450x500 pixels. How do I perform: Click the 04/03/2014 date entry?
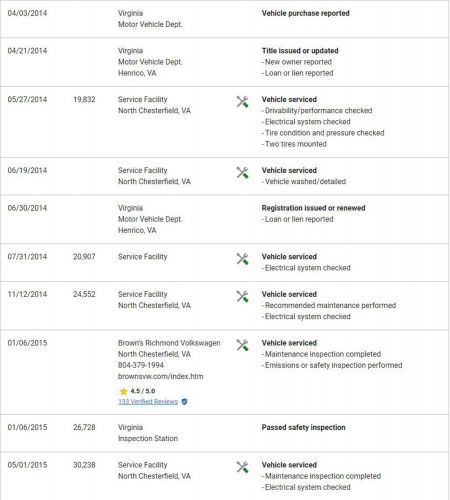pyautogui.click(x=27, y=13)
